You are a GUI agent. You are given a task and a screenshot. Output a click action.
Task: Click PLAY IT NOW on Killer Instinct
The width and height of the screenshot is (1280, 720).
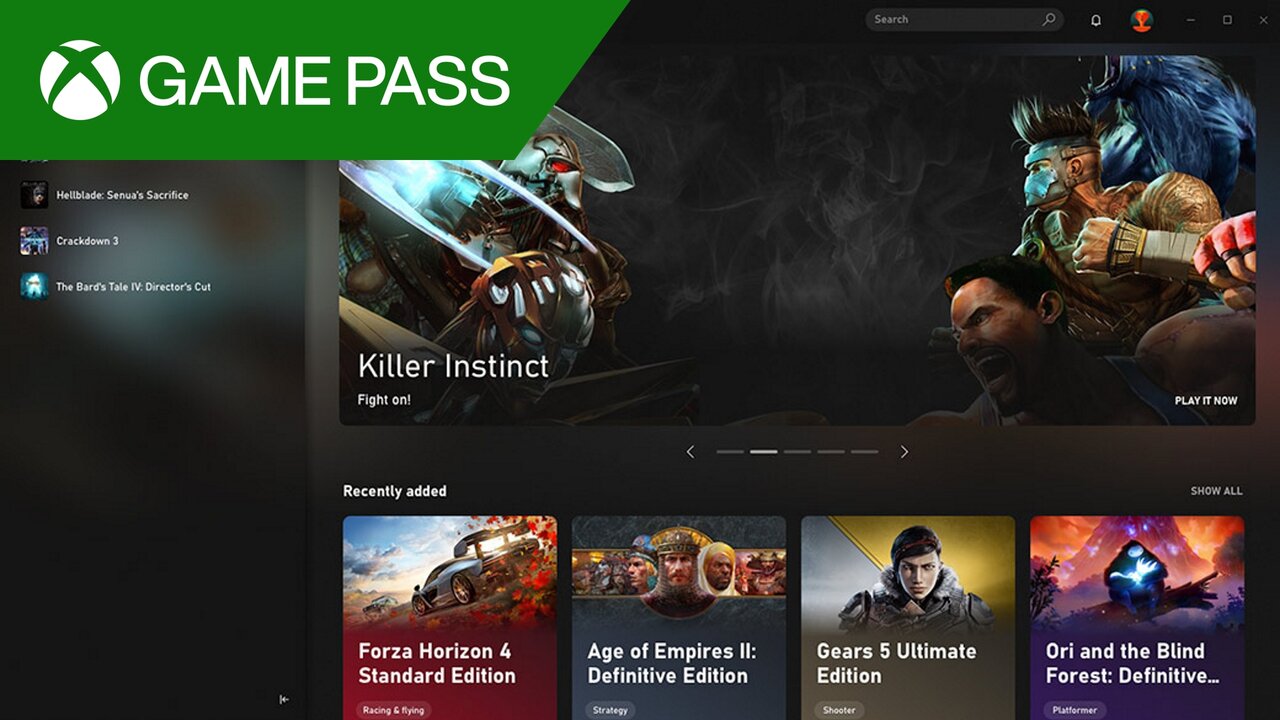tap(1206, 401)
